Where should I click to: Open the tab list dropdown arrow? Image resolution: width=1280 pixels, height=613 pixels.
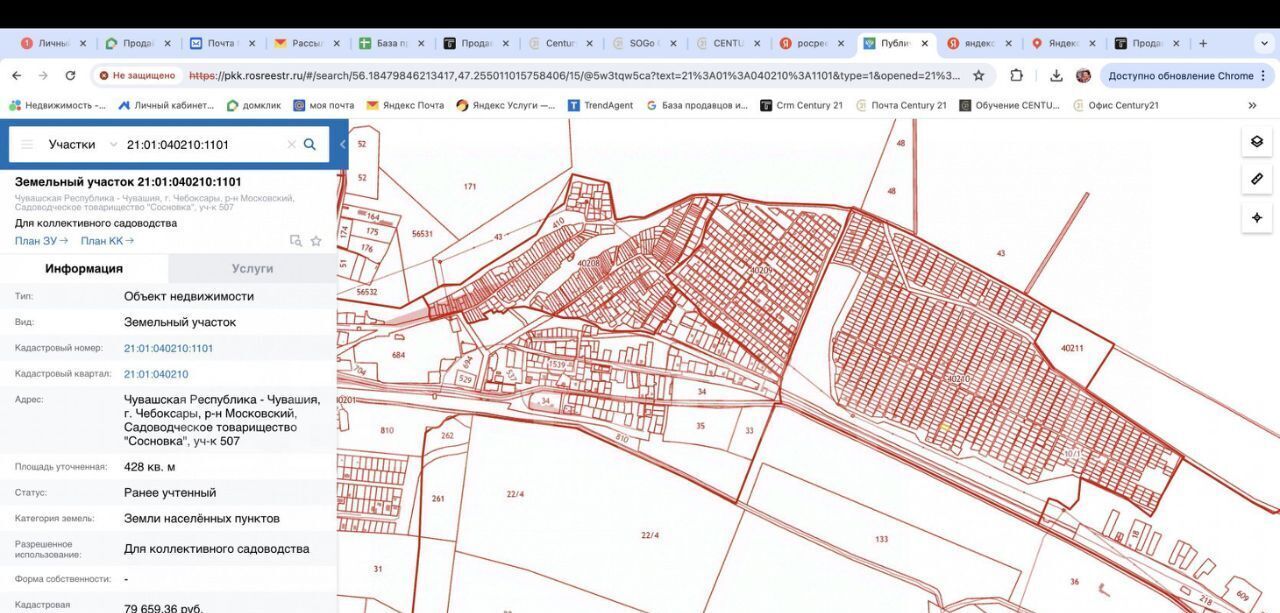pyautogui.click(x=1262, y=44)
